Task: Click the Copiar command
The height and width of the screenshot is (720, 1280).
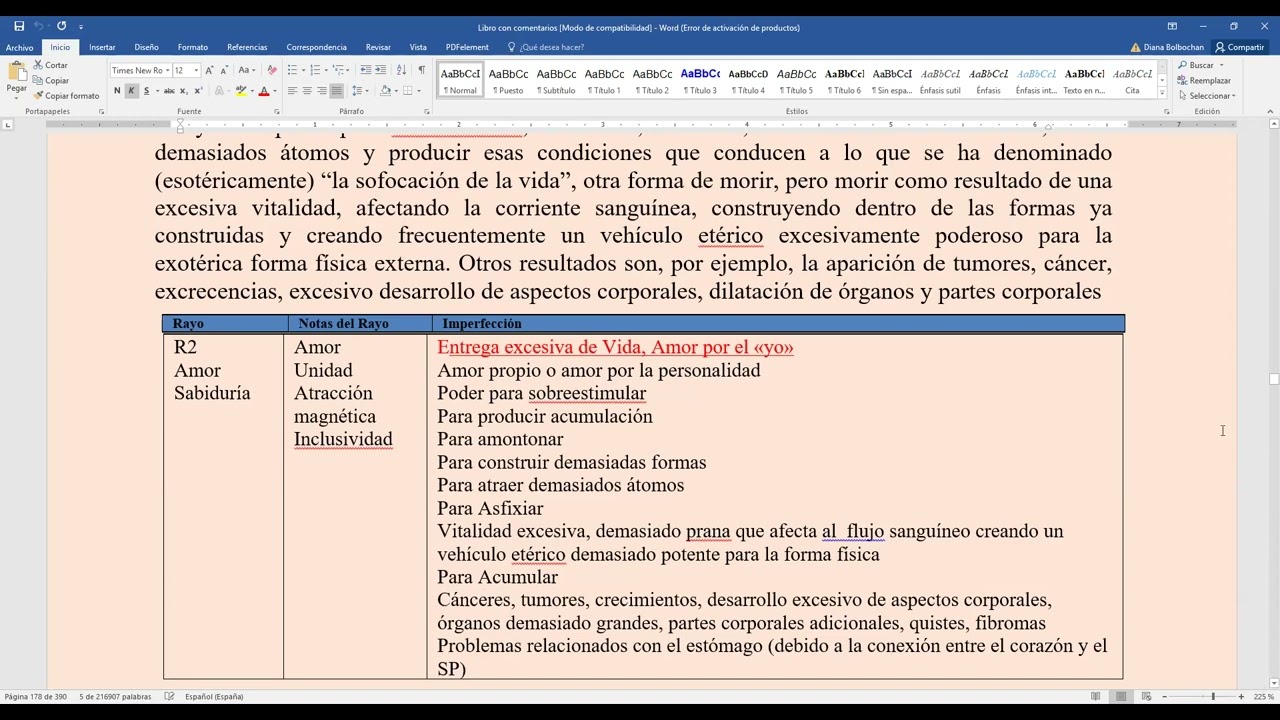Action: pyautogui.click(x=51, y=80)
